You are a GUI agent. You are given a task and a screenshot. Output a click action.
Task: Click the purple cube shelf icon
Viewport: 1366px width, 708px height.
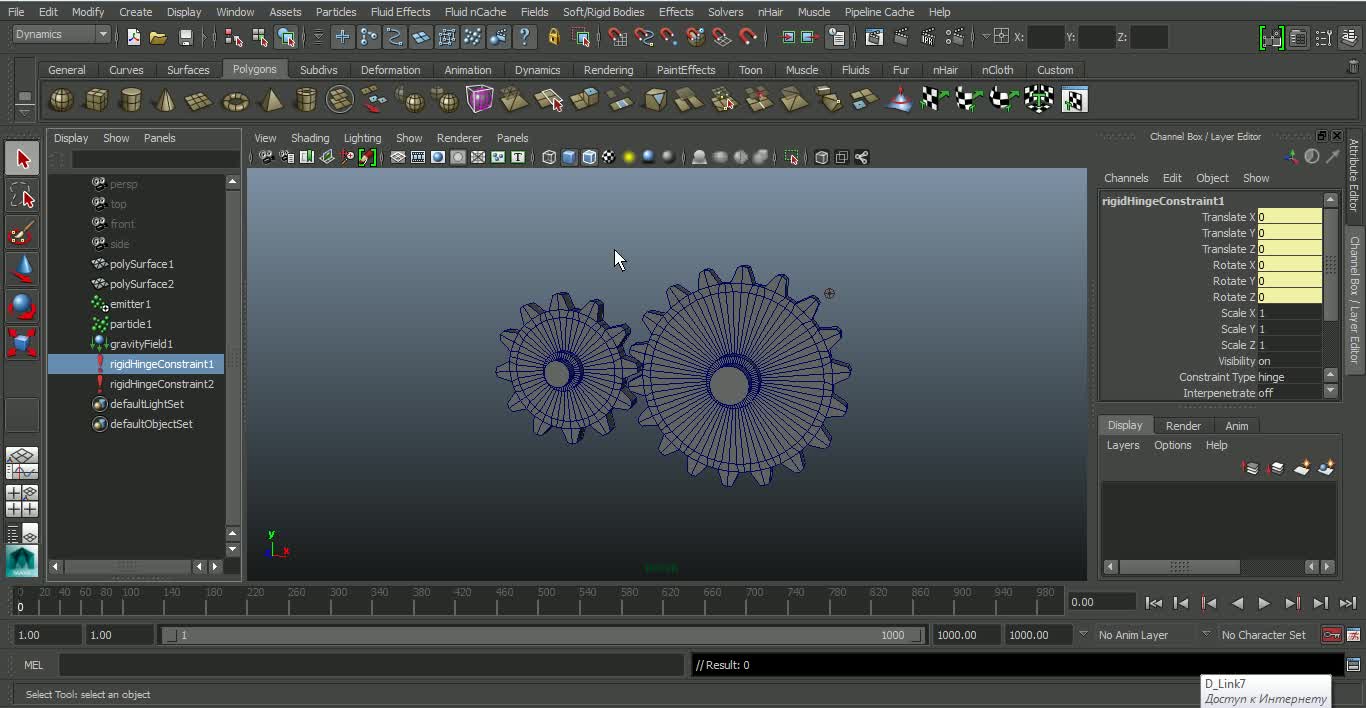[x=480, y=100]
